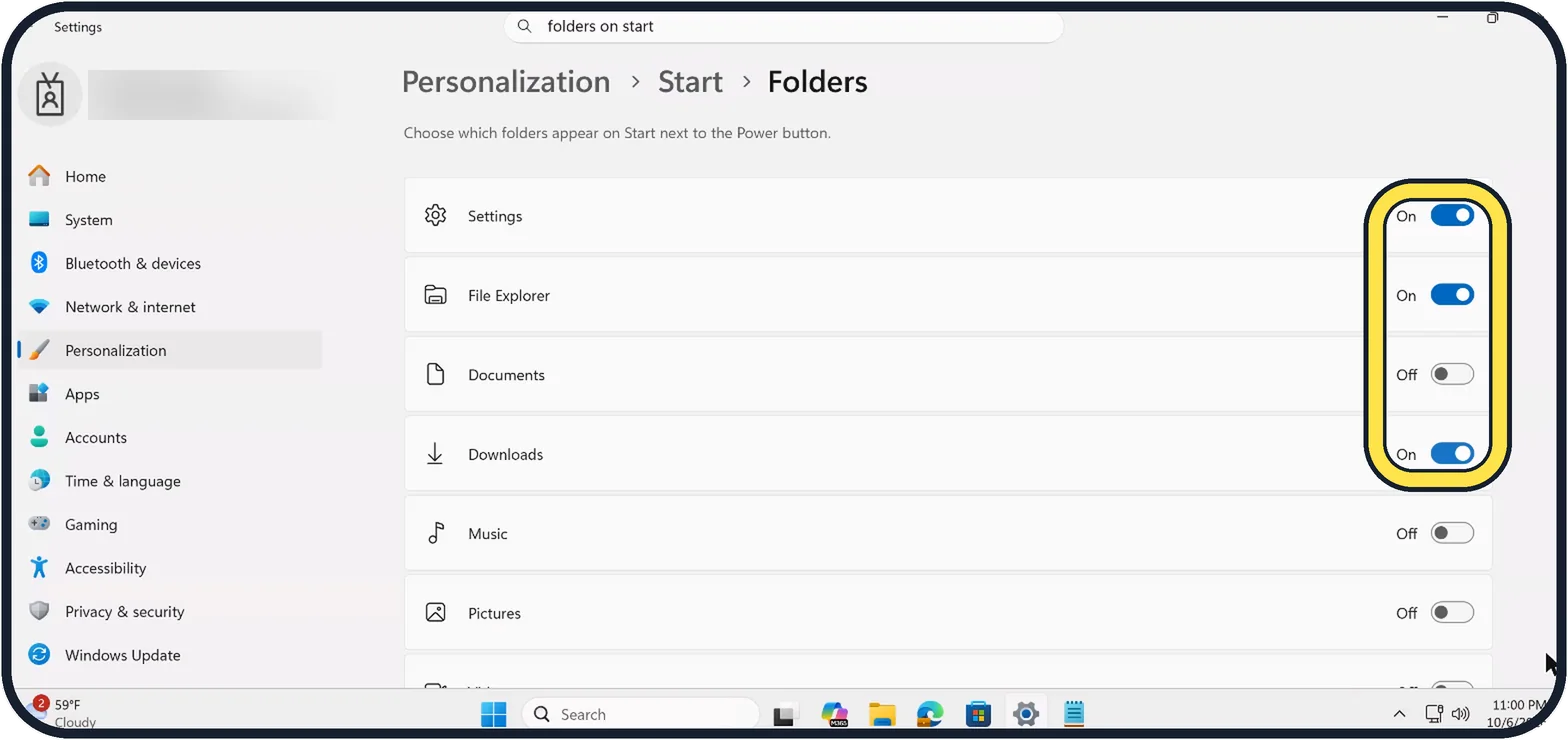Click the Personalization breadcrumb link

pyautogui.click(x=506, y=82)
